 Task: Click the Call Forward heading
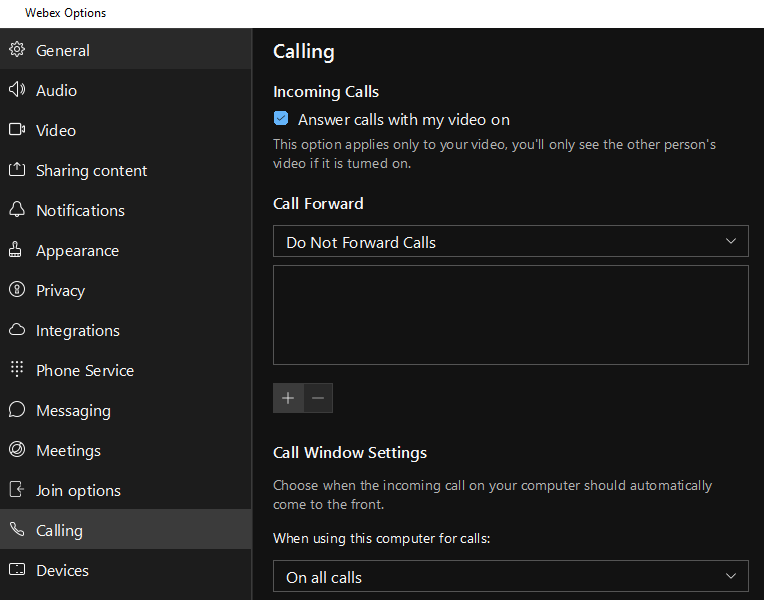(x=318, y=203)
